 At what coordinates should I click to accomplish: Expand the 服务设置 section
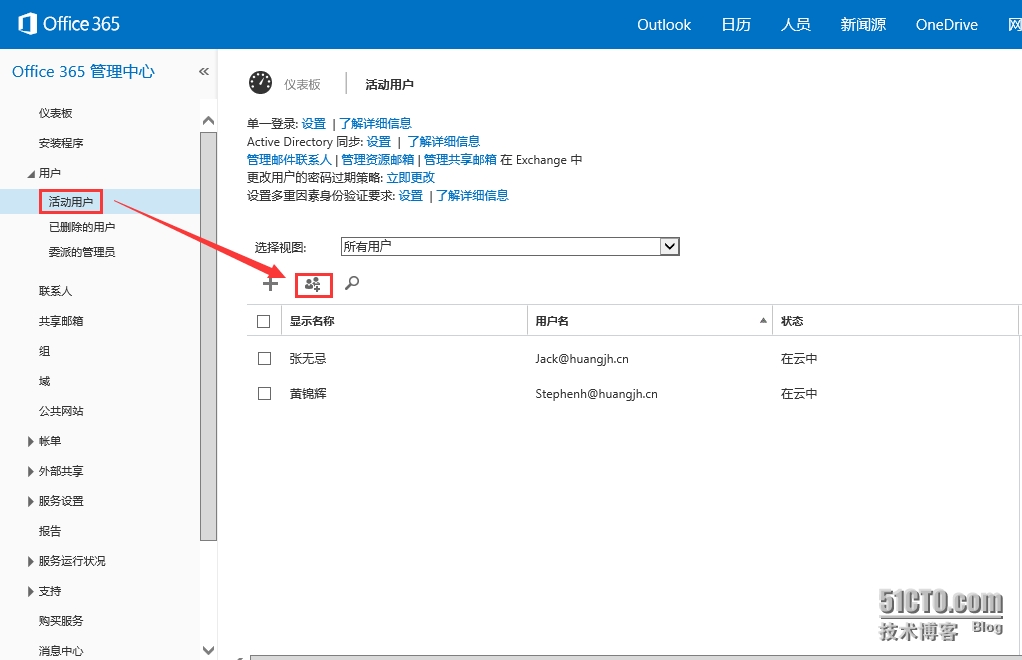[31, 501]
